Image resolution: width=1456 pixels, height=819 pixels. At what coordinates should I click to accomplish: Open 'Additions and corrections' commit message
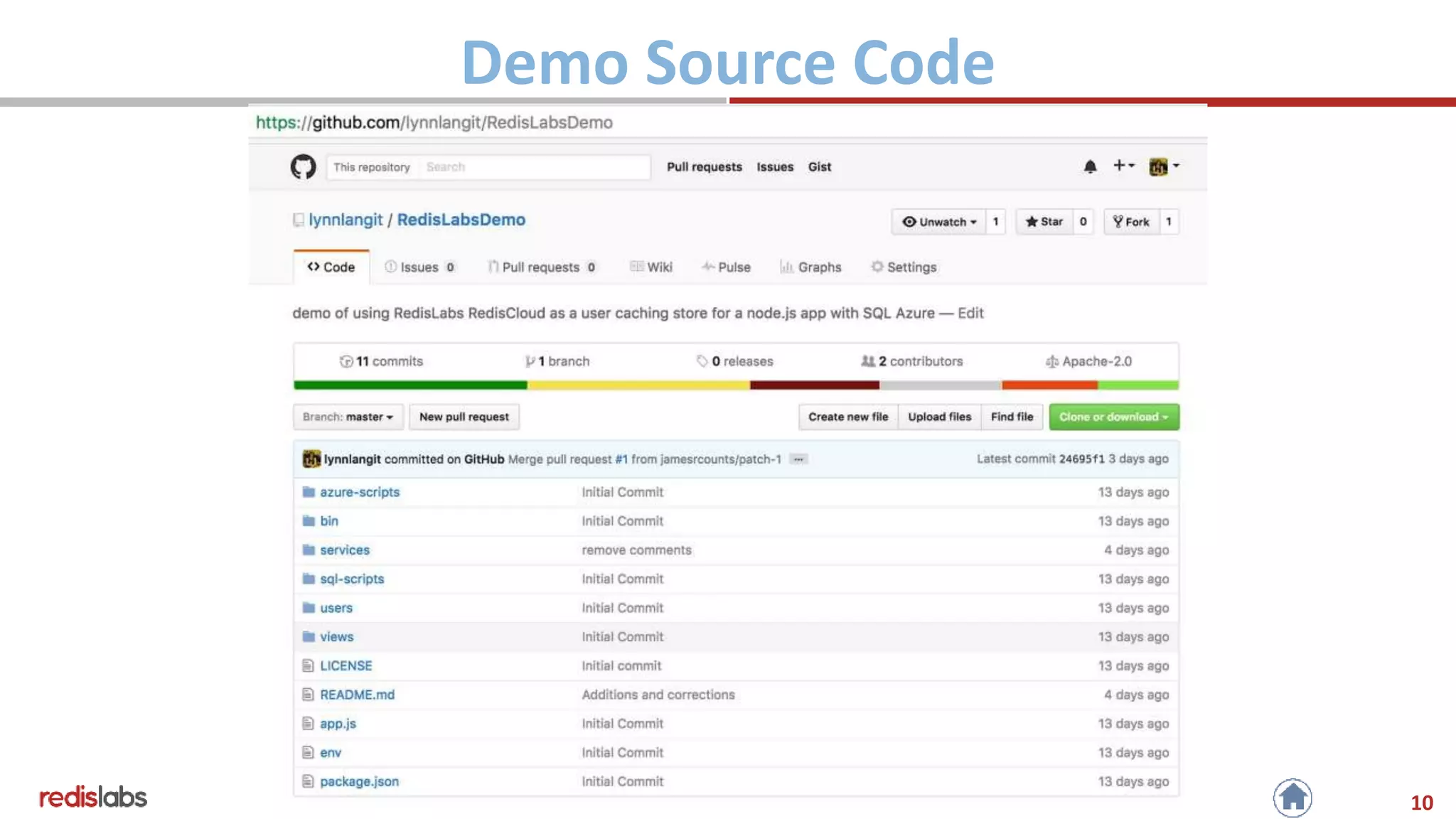[658, 695]
